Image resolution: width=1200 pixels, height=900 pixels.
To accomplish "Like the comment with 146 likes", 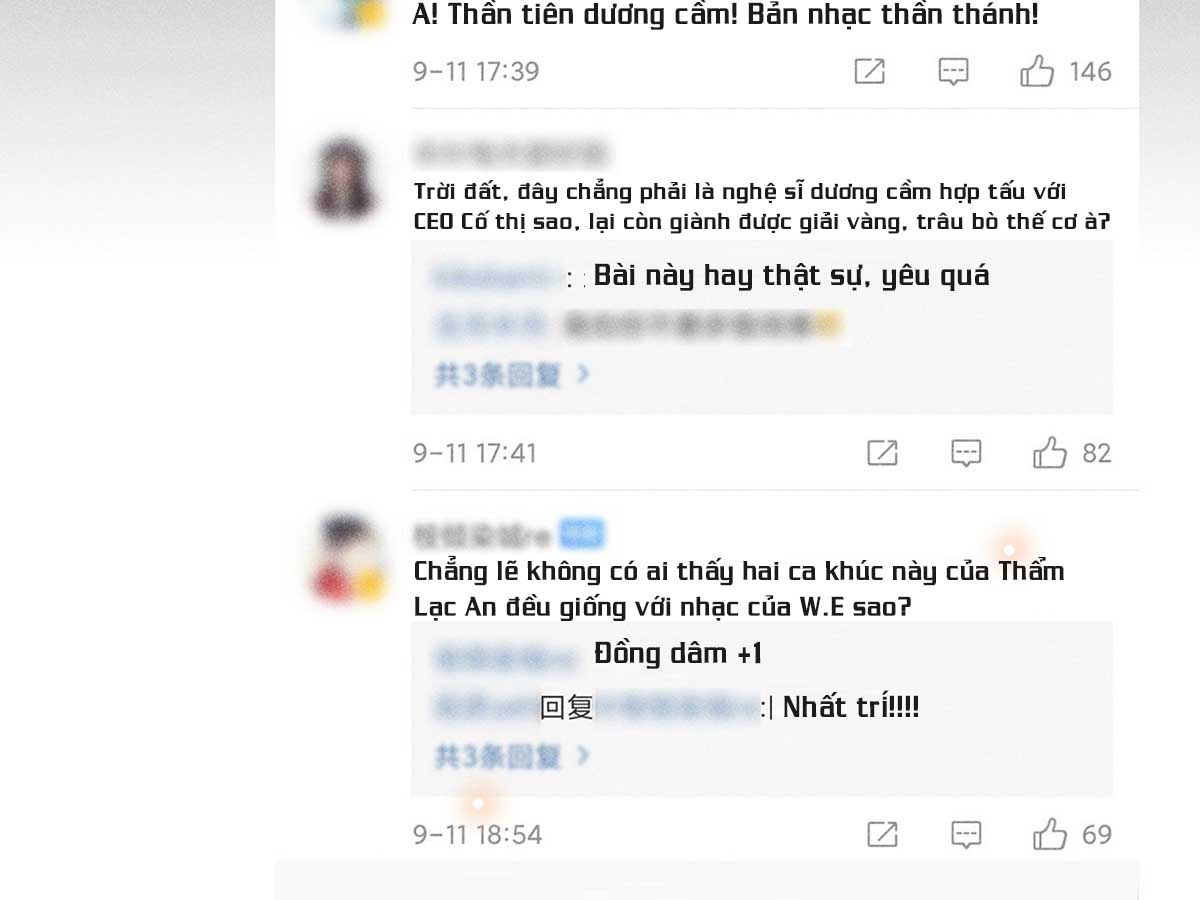I will click(1037, 71).
